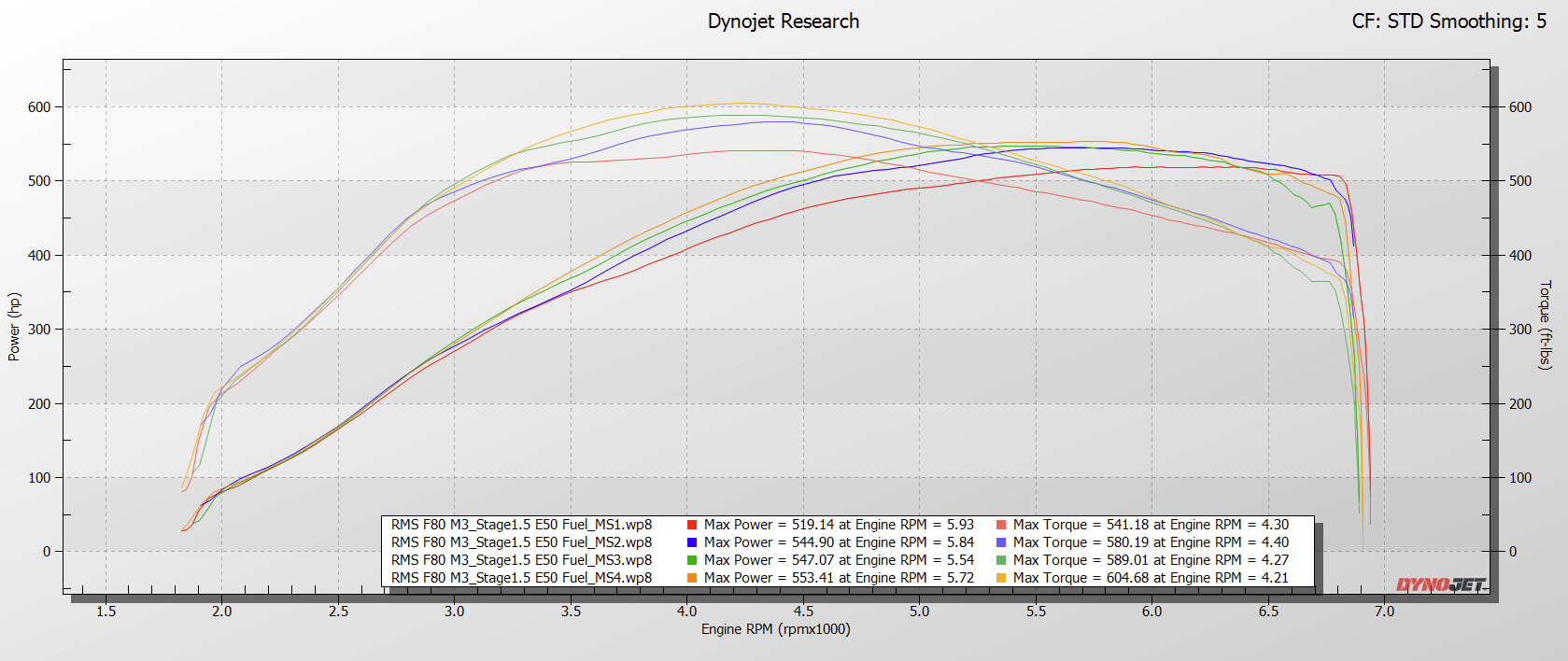
Task: Click the Max Power = 553.41 text
Action: (769, 578)
